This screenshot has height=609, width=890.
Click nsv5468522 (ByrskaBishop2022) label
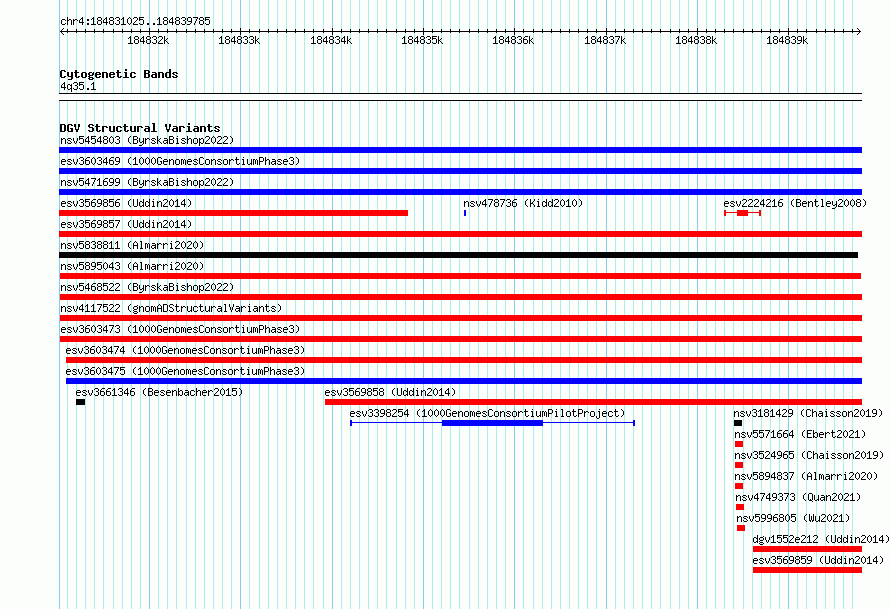point(147,287)
